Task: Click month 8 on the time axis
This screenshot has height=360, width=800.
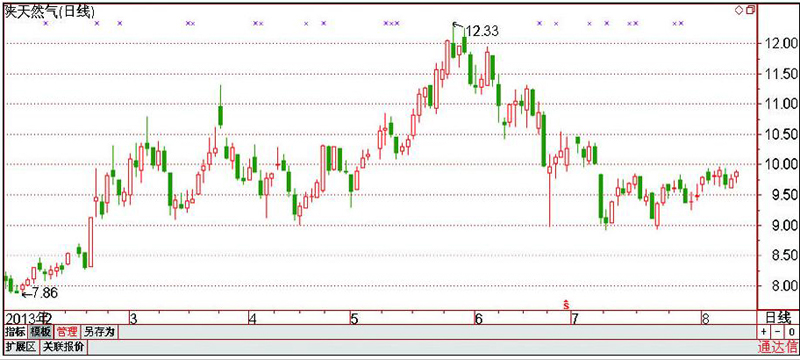Action: pos(706,319)
